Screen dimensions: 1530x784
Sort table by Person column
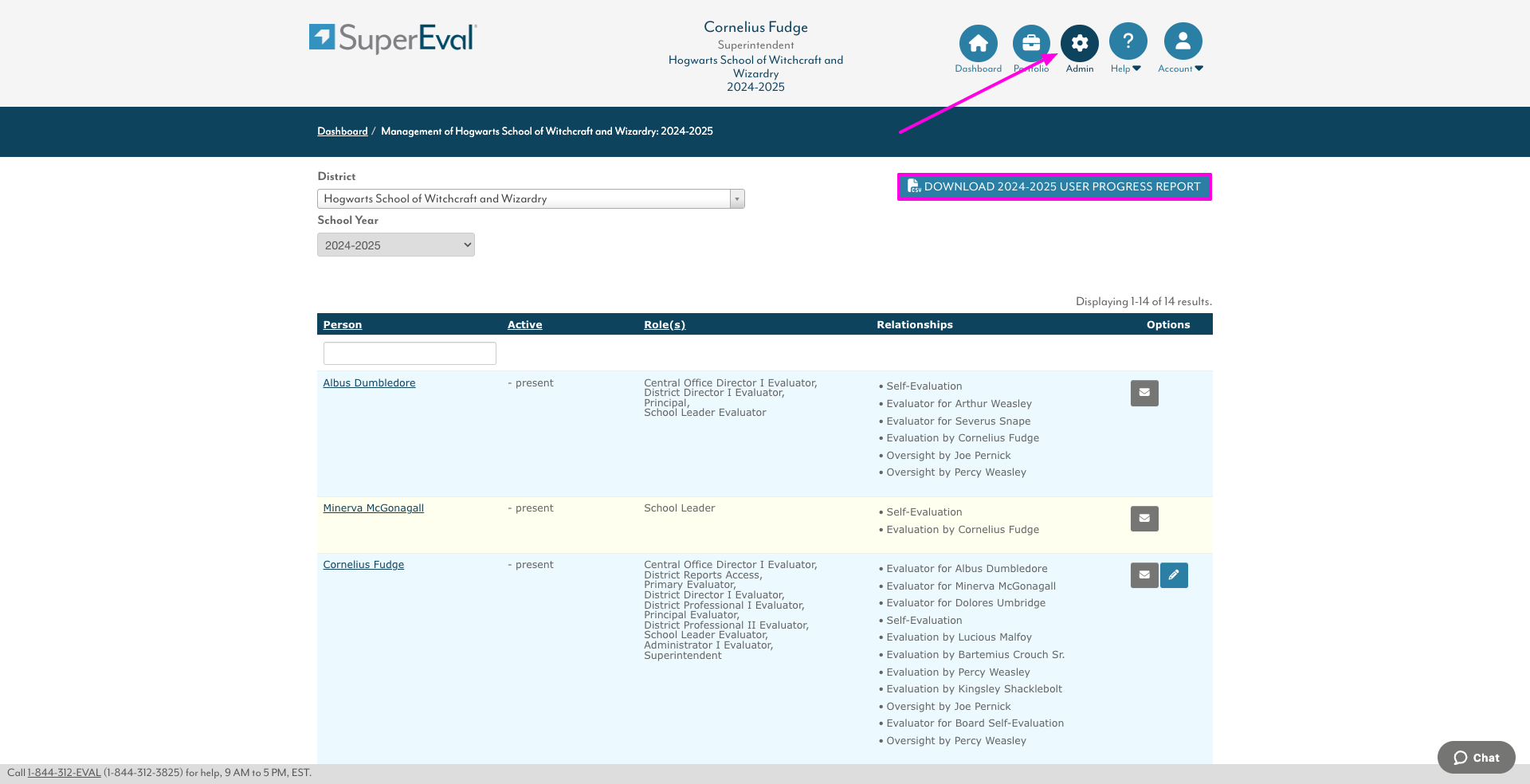pos(343,324)
